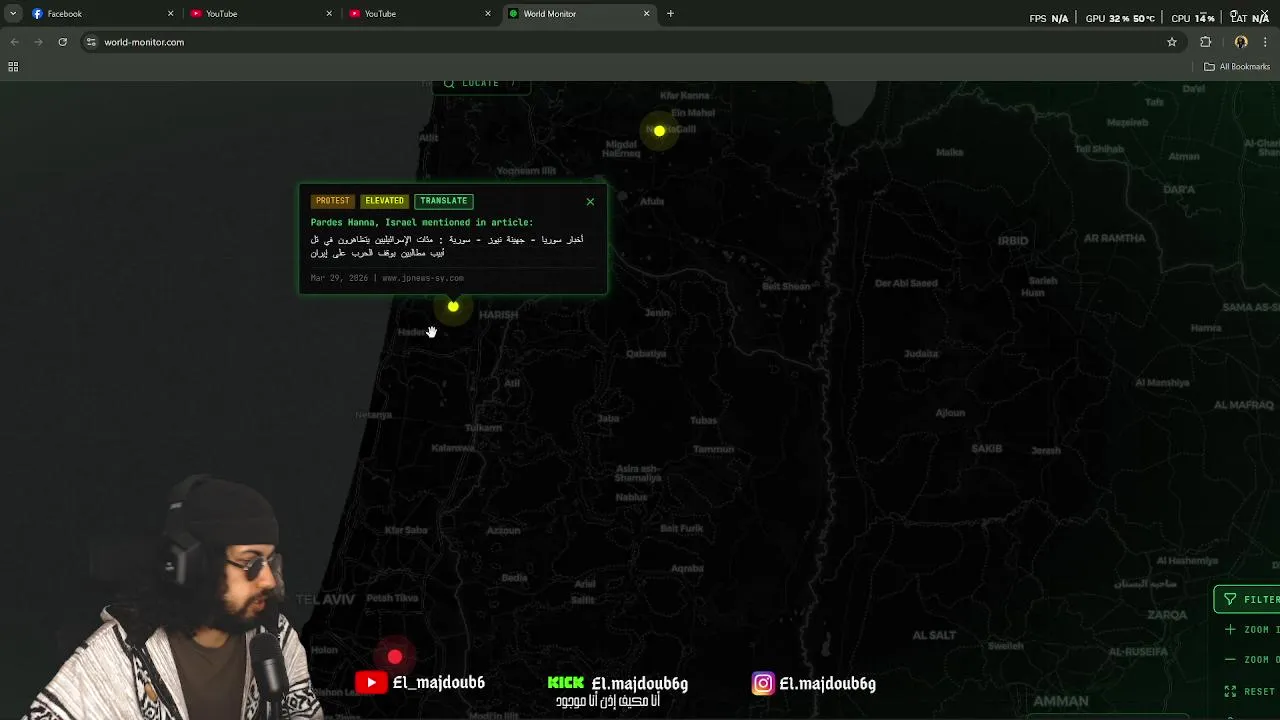Open the www.jpnews-sy.com source link

point(423,278)
